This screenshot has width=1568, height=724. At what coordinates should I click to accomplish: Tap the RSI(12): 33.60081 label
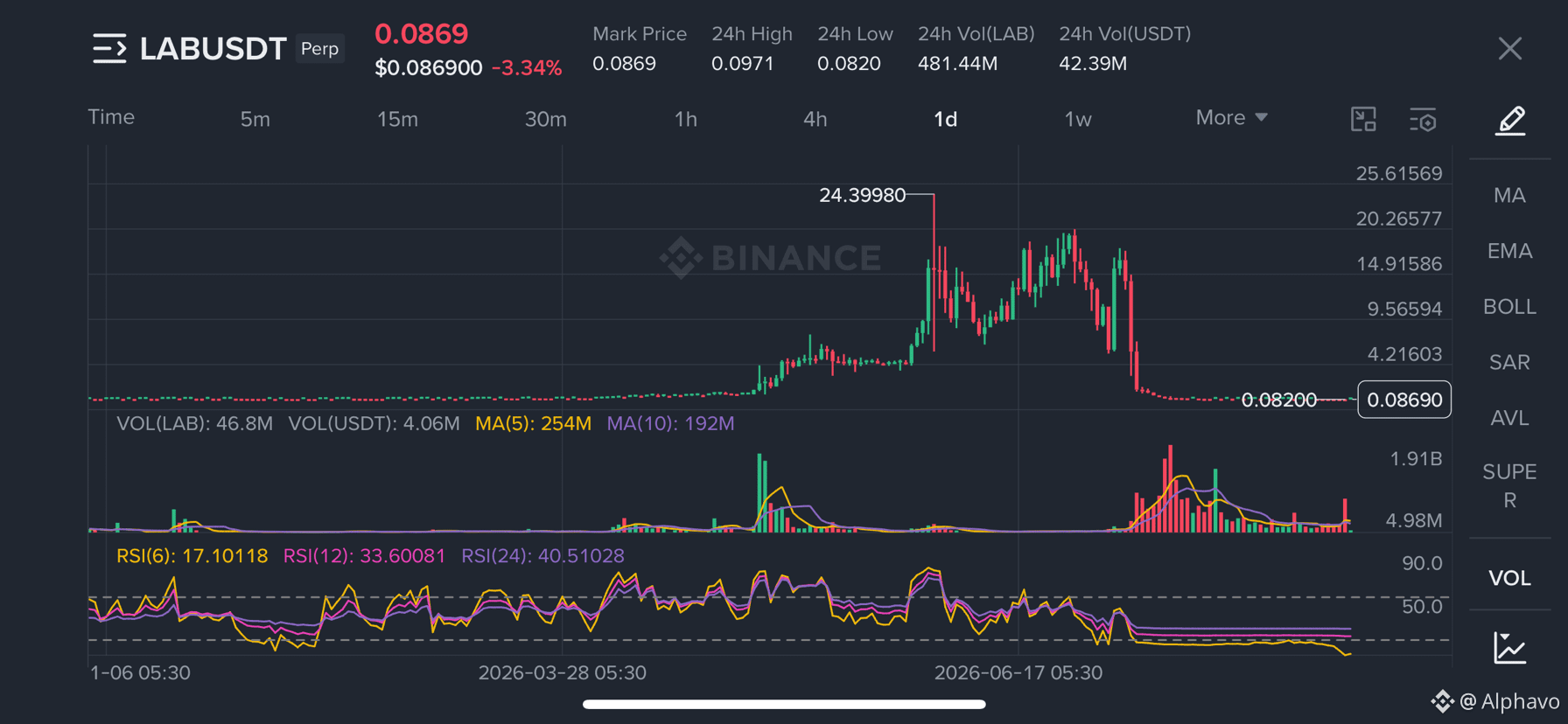click(364, 556)
